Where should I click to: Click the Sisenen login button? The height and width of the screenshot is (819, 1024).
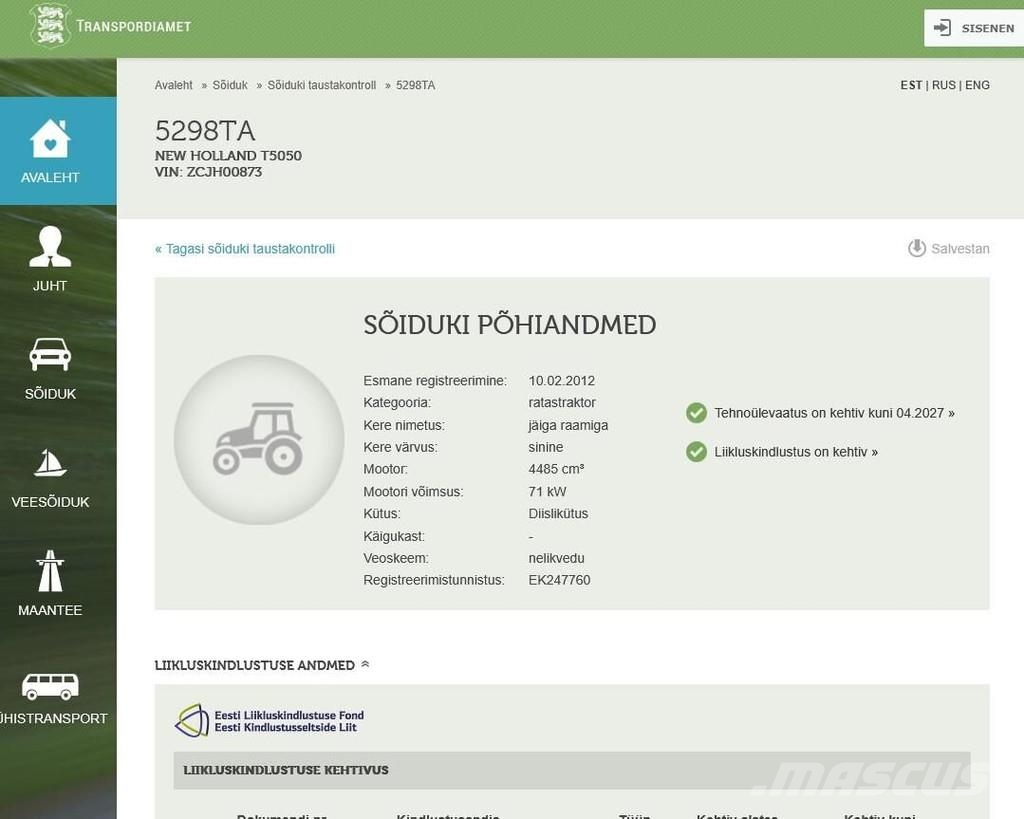click(x=974, y=28)
